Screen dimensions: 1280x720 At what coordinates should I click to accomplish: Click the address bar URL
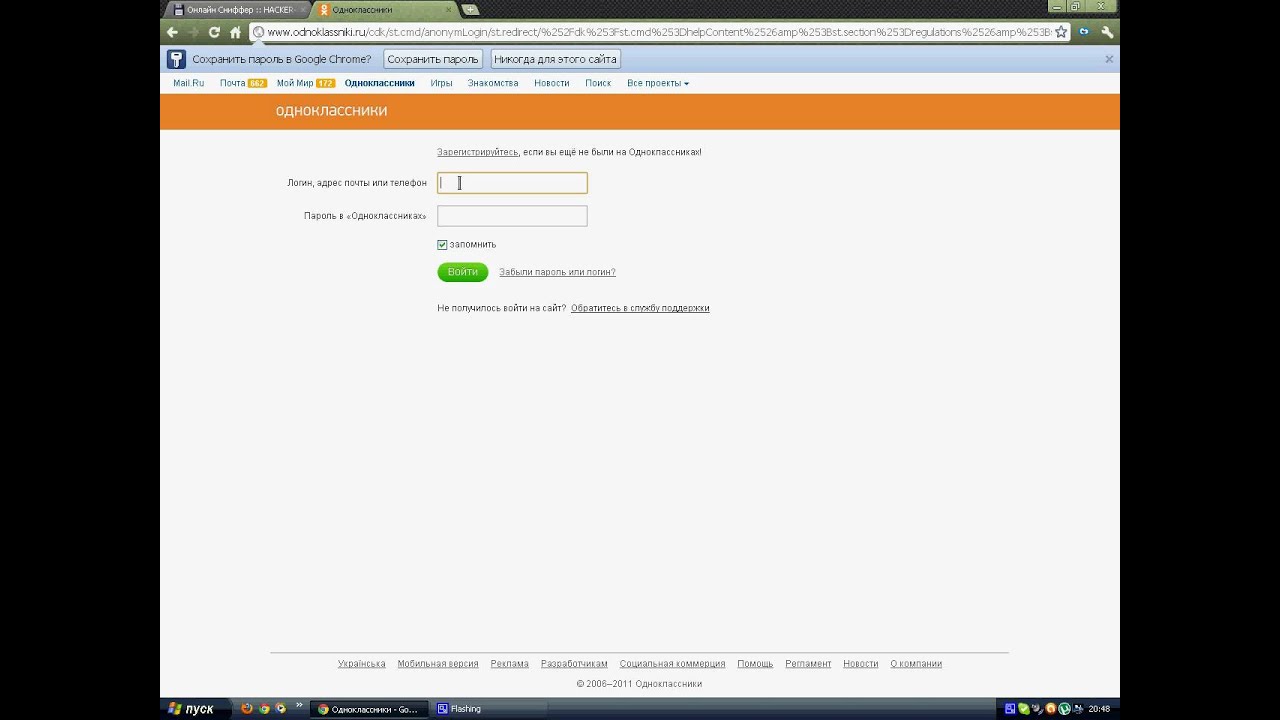click(x=658, y=32)
